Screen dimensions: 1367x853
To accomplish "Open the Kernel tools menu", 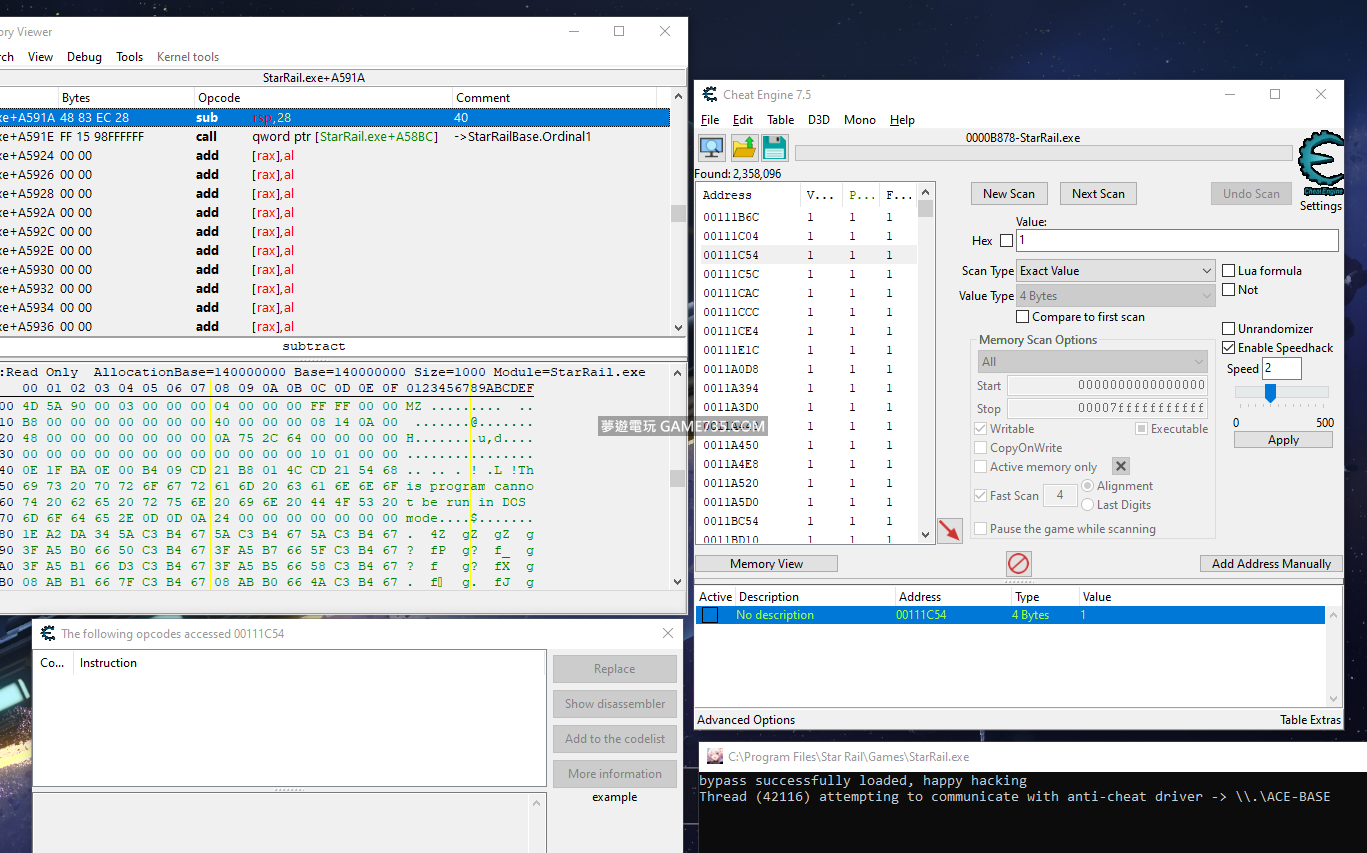I will pyautogui.click(x=187, y=57).
